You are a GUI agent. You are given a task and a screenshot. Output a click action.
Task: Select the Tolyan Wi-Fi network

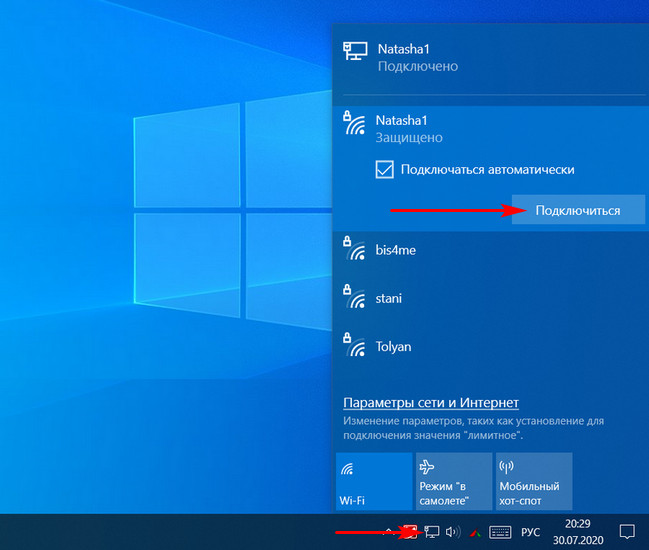click(490, 346)
